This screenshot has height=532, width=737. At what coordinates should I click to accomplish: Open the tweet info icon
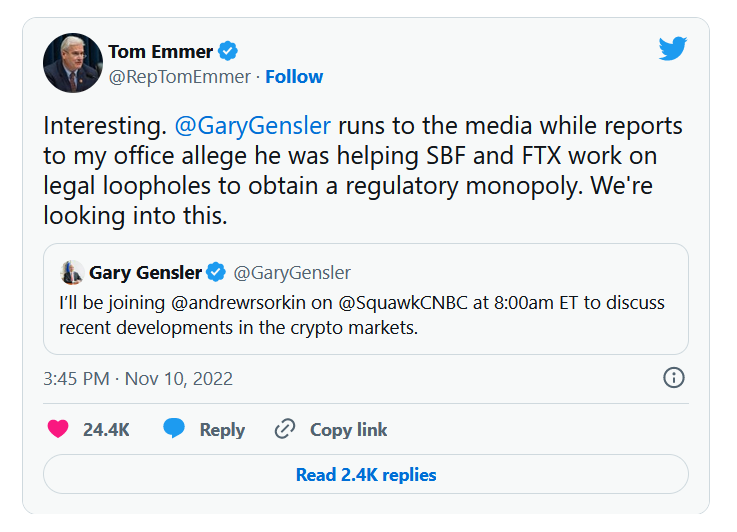[674, 377]
